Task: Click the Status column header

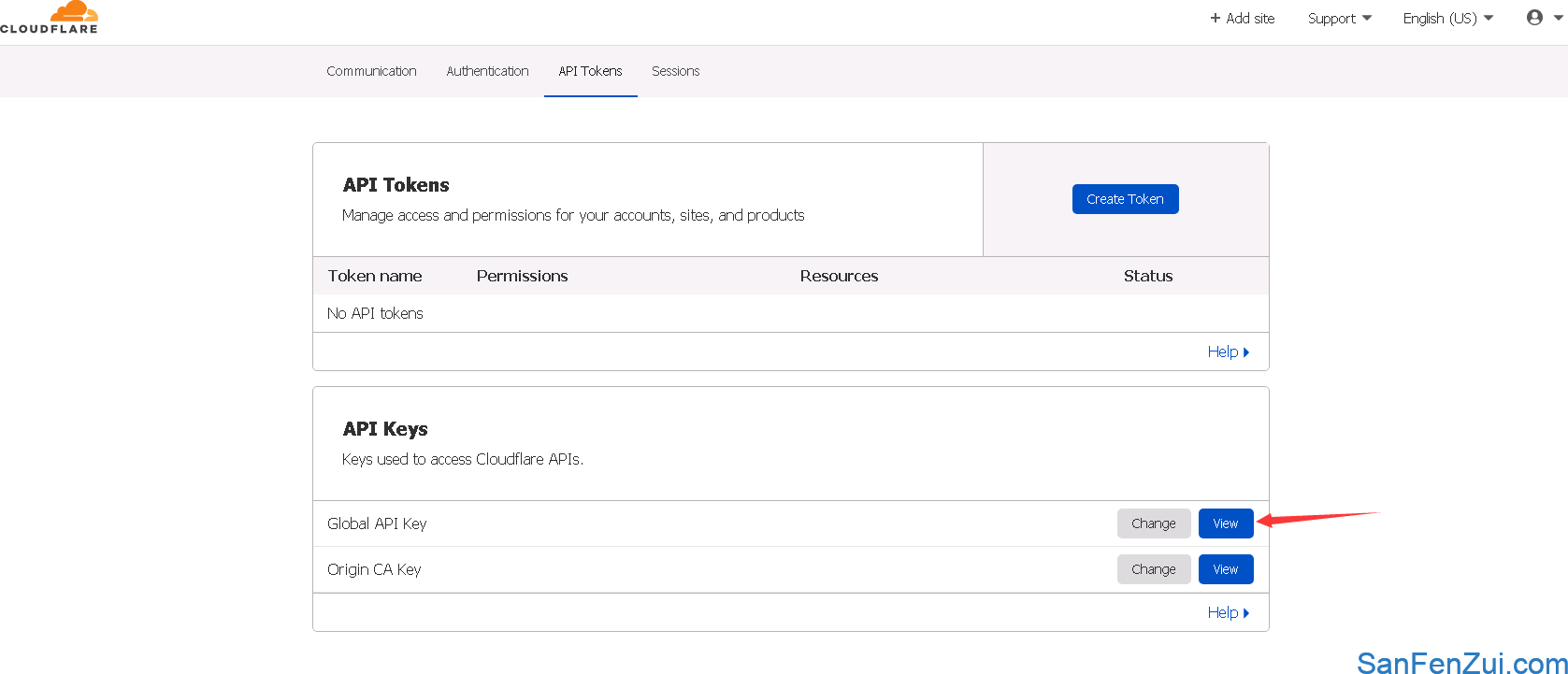Action: pyautogui.click(x=1147, y=276)
